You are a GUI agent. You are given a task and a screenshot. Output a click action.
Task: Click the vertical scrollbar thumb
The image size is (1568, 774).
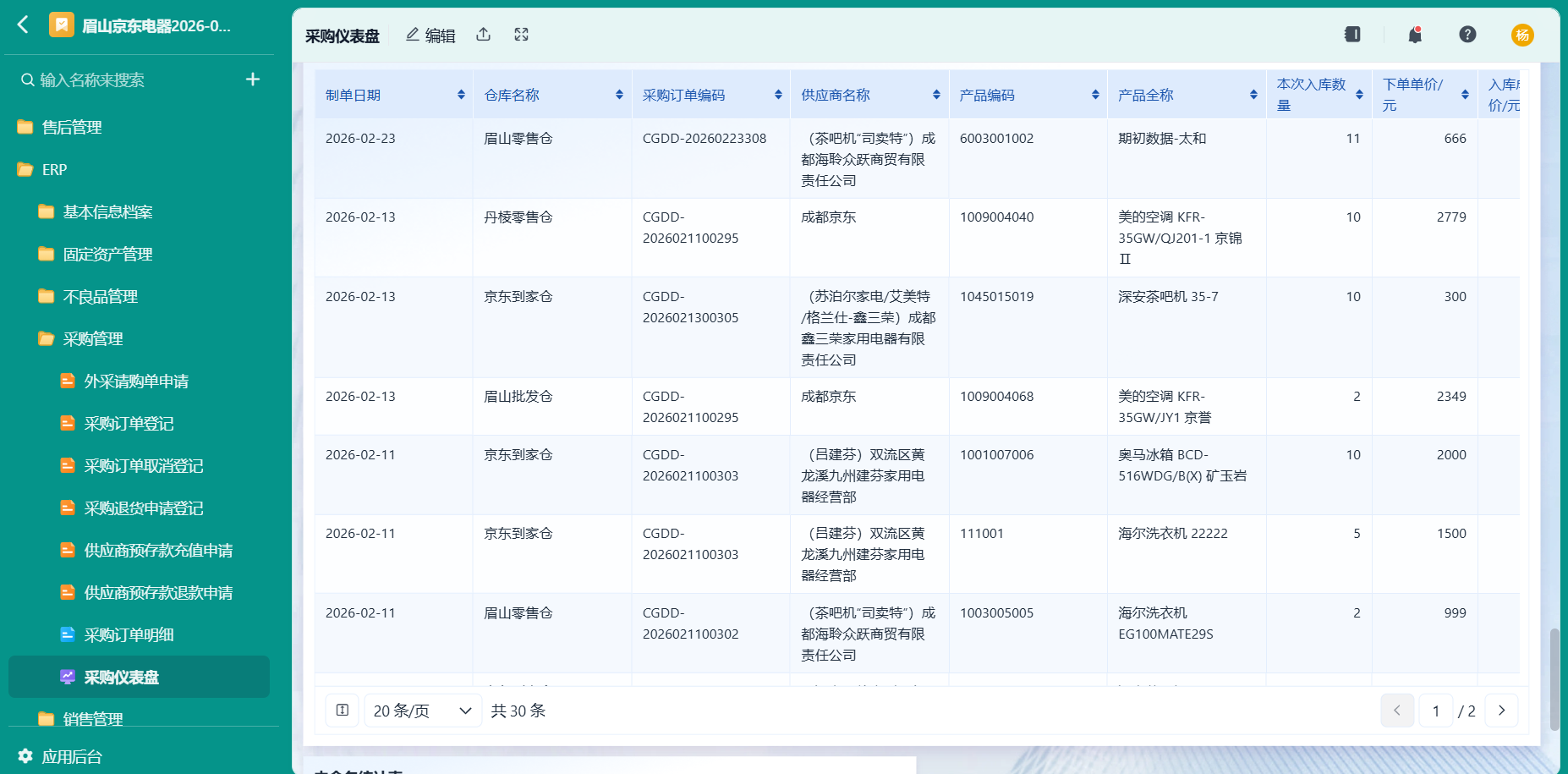tap(1554, 678)
